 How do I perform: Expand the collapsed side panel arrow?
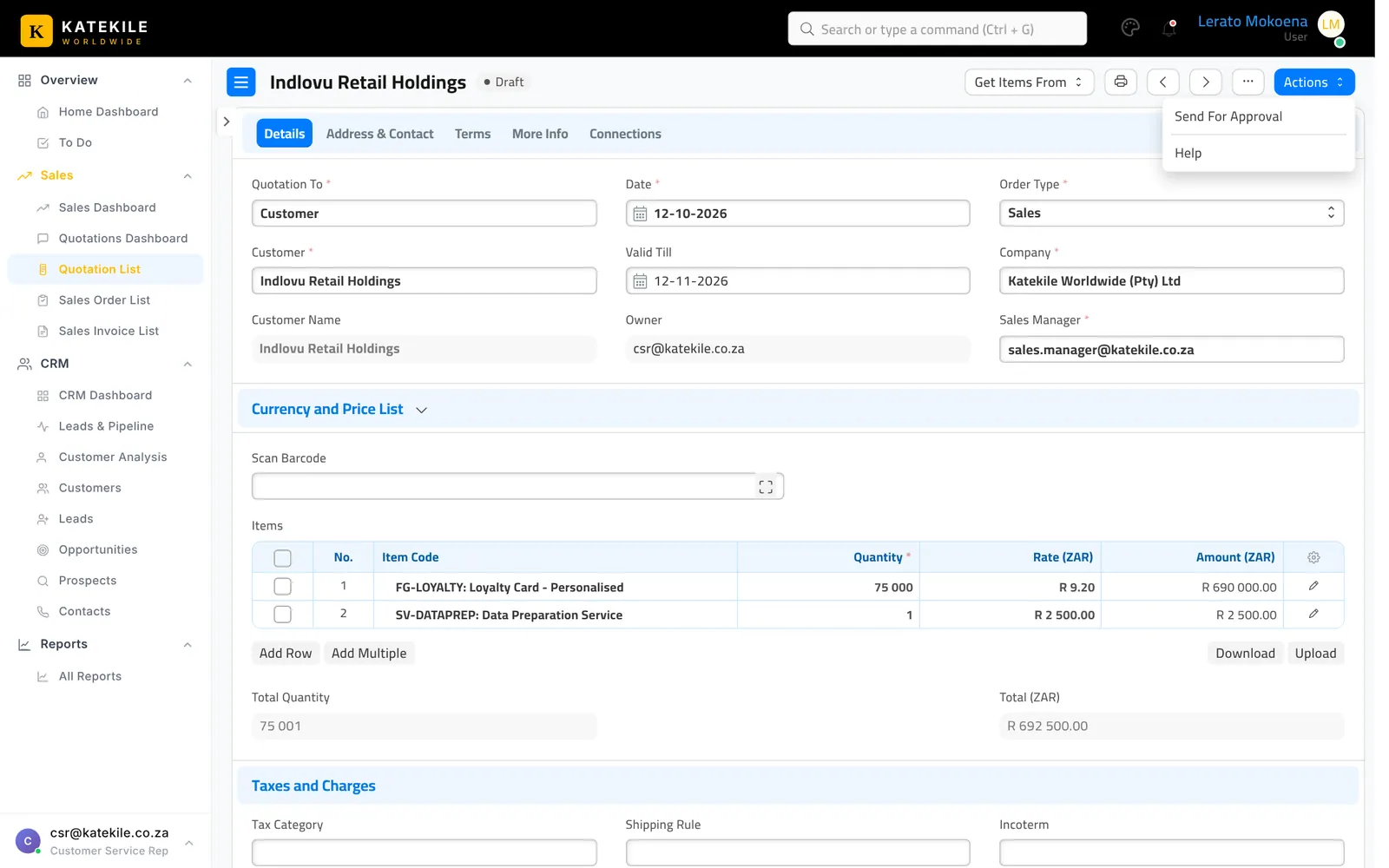pos(227,122)
